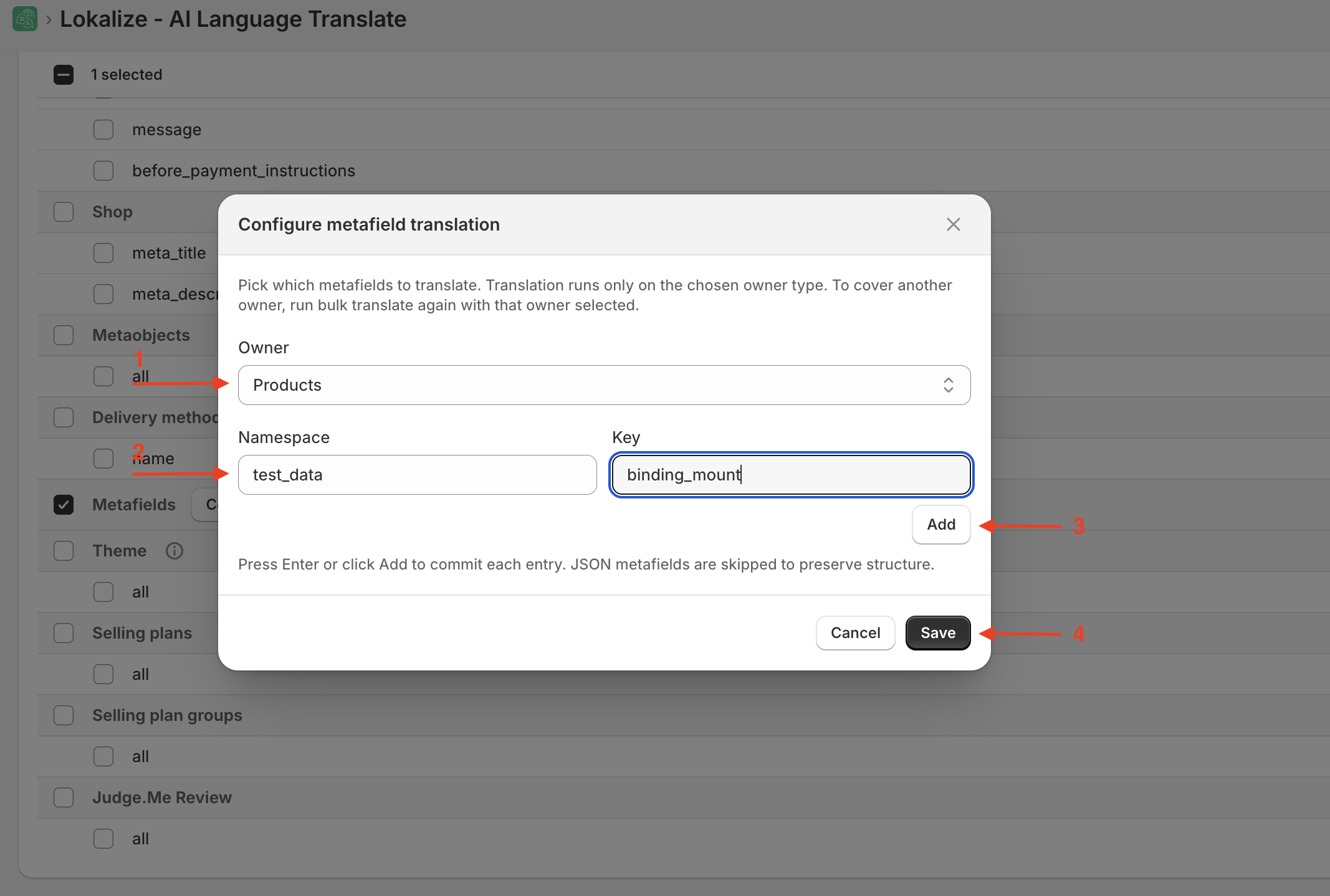Image resolution: width=1330 pixels, height=896 pixels.
Task: Check the before_payment_instructions checkbox
Action: pos(103,171)
